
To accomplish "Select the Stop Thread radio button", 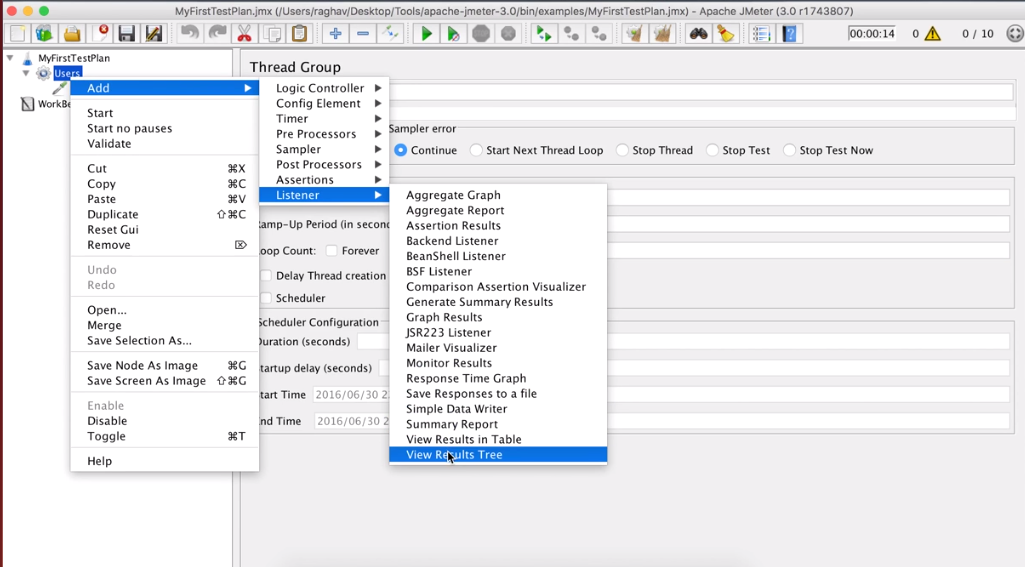I will point(622,150).
